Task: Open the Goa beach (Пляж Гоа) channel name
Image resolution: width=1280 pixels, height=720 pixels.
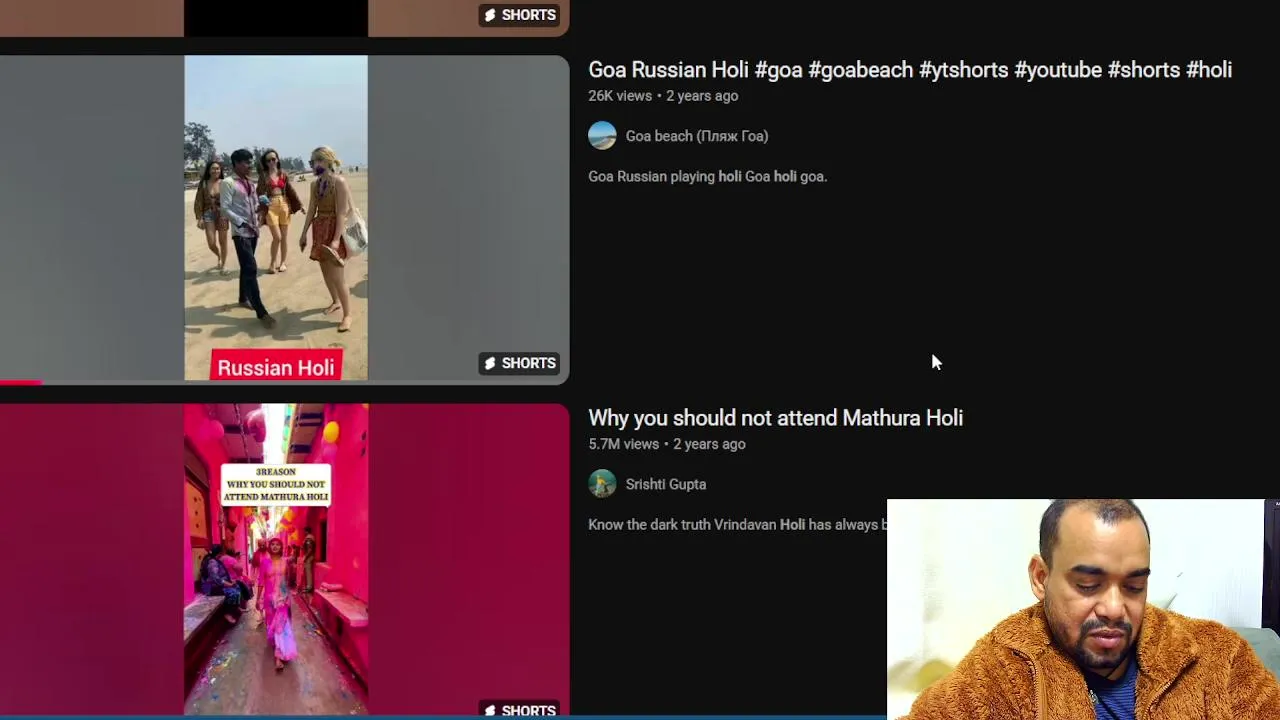Action: pos(696,136)
